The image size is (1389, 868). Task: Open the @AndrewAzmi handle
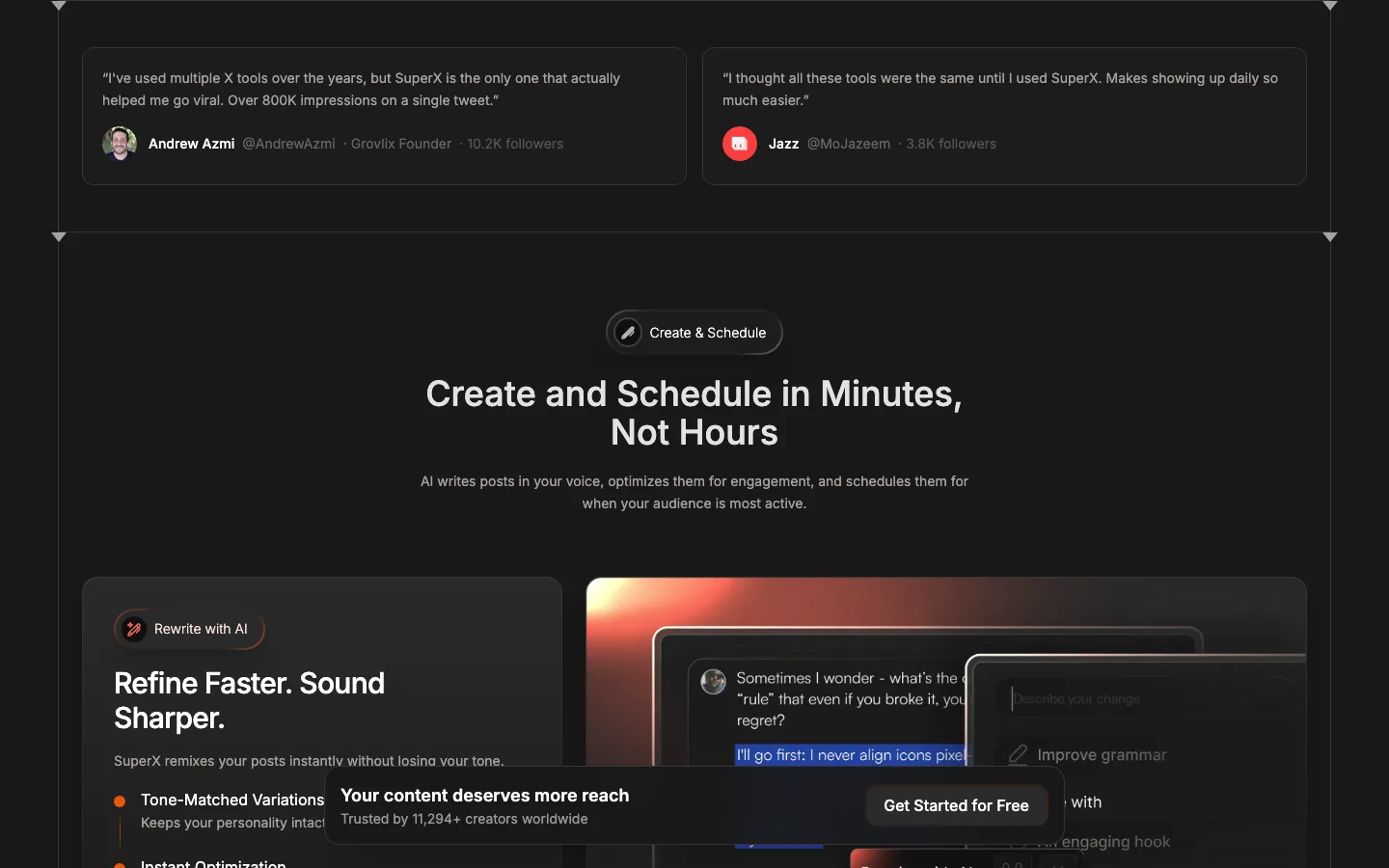[x=288, y=144]
